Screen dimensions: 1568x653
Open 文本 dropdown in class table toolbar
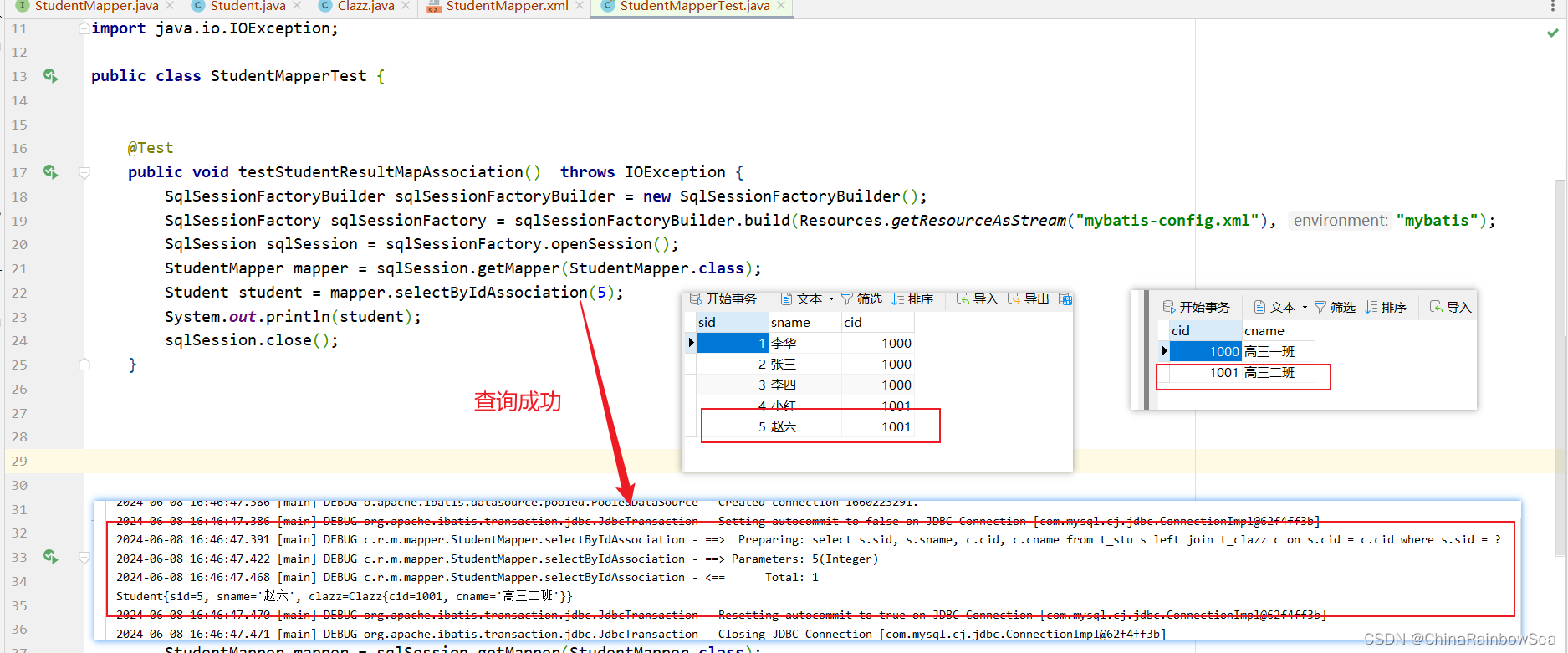[x=1280, y=307]
